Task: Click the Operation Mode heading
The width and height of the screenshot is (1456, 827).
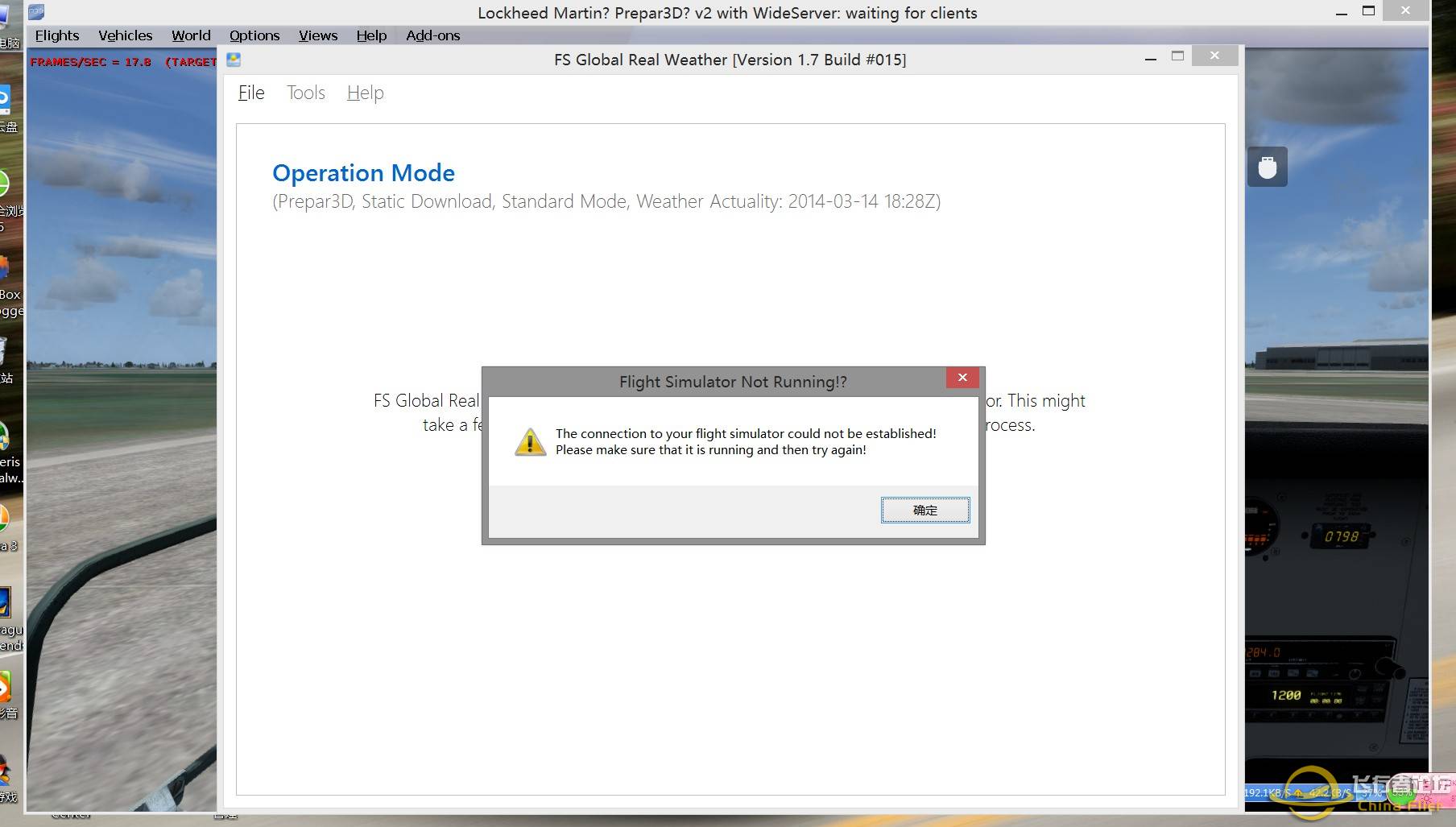Action: tap(363, 172)
